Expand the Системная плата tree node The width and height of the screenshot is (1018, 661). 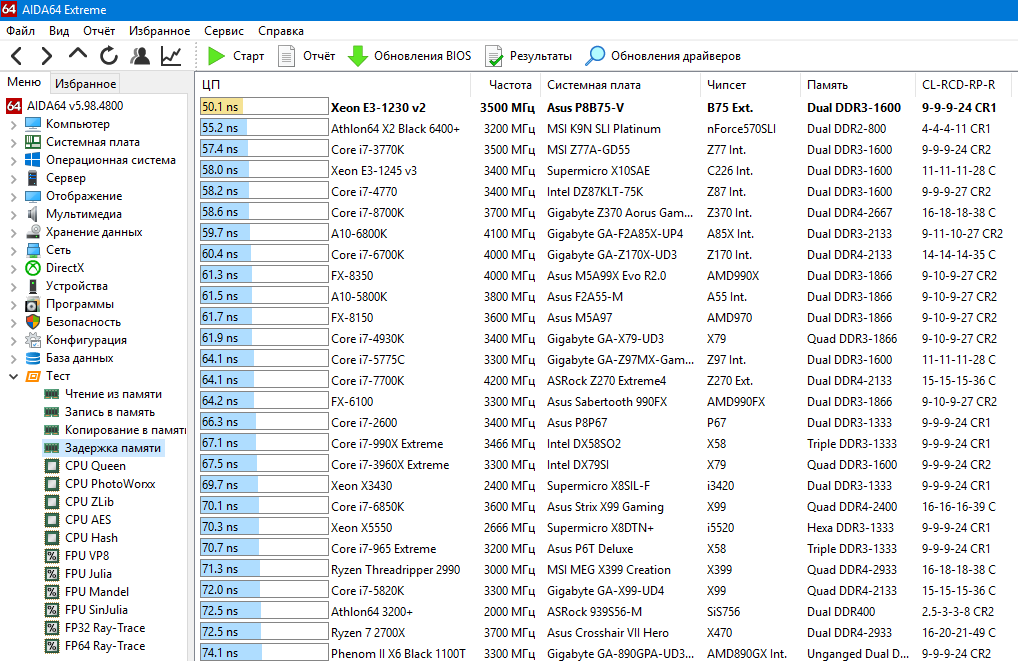[x=14, y=142]
